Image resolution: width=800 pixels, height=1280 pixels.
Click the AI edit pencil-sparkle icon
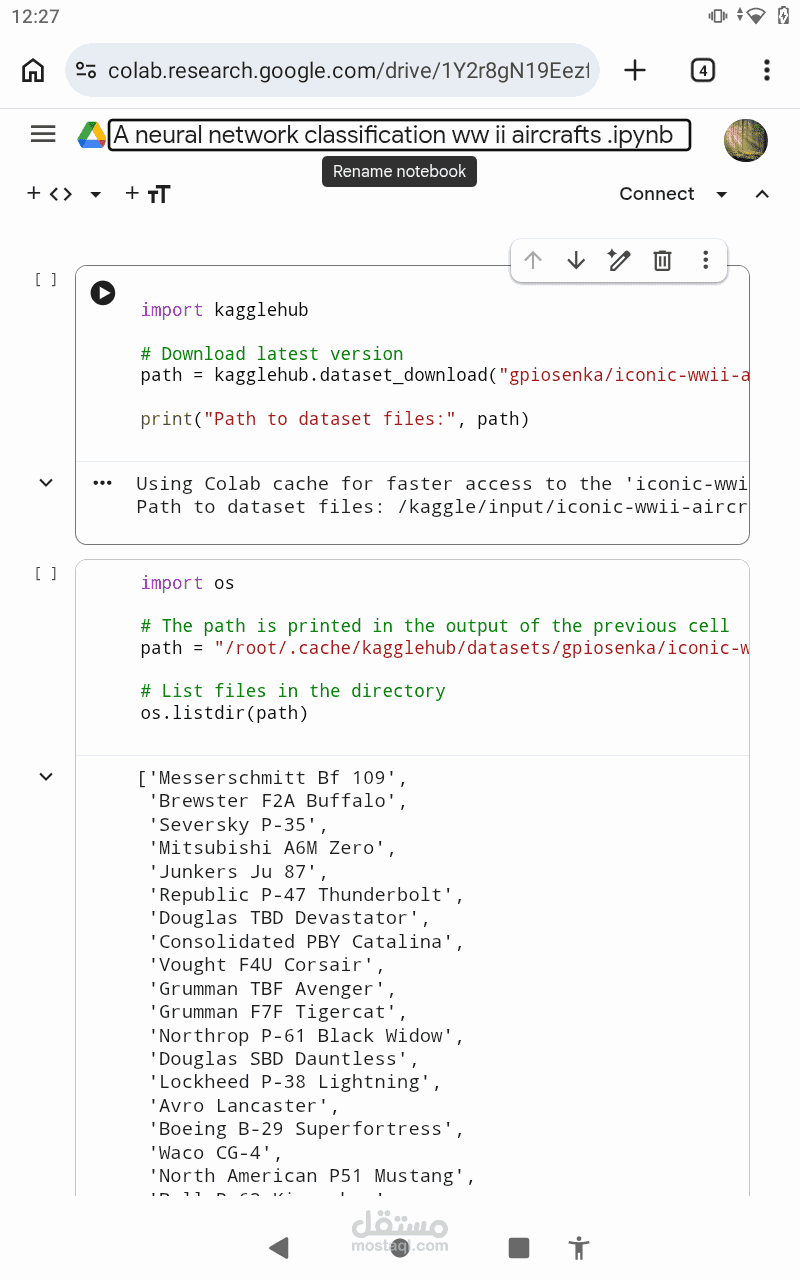point(619,261)
